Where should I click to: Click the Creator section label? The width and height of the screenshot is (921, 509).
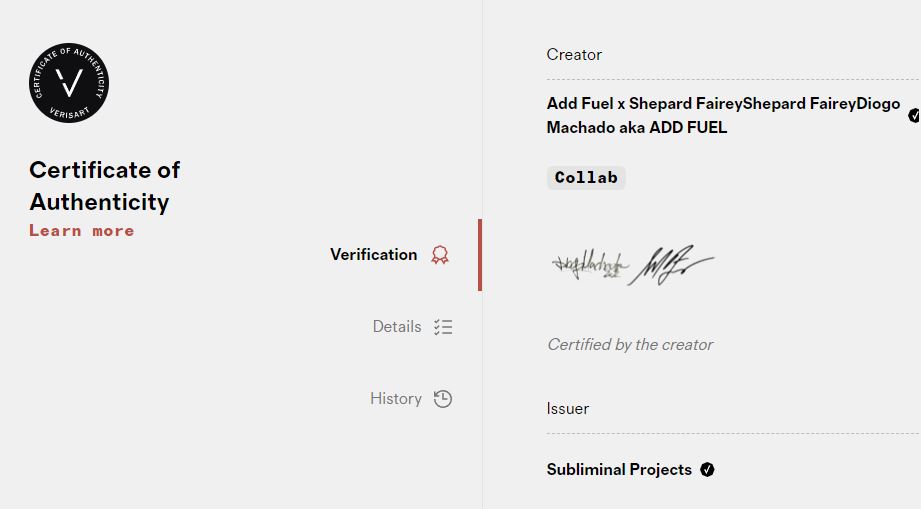[x=574, y=55]
